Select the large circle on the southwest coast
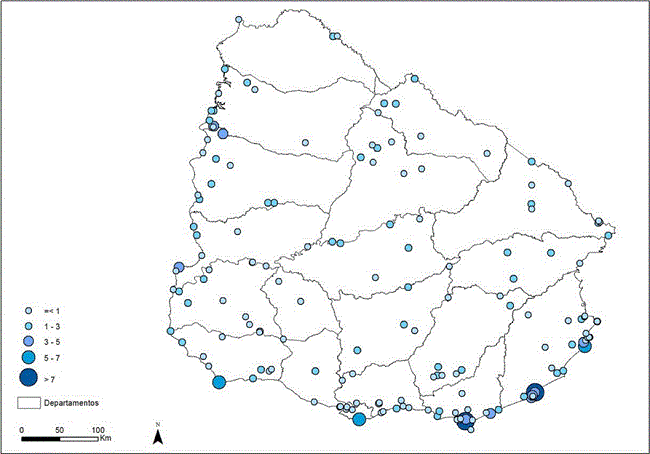The width and height of the screenshot is (650, 454). point(219,381)
